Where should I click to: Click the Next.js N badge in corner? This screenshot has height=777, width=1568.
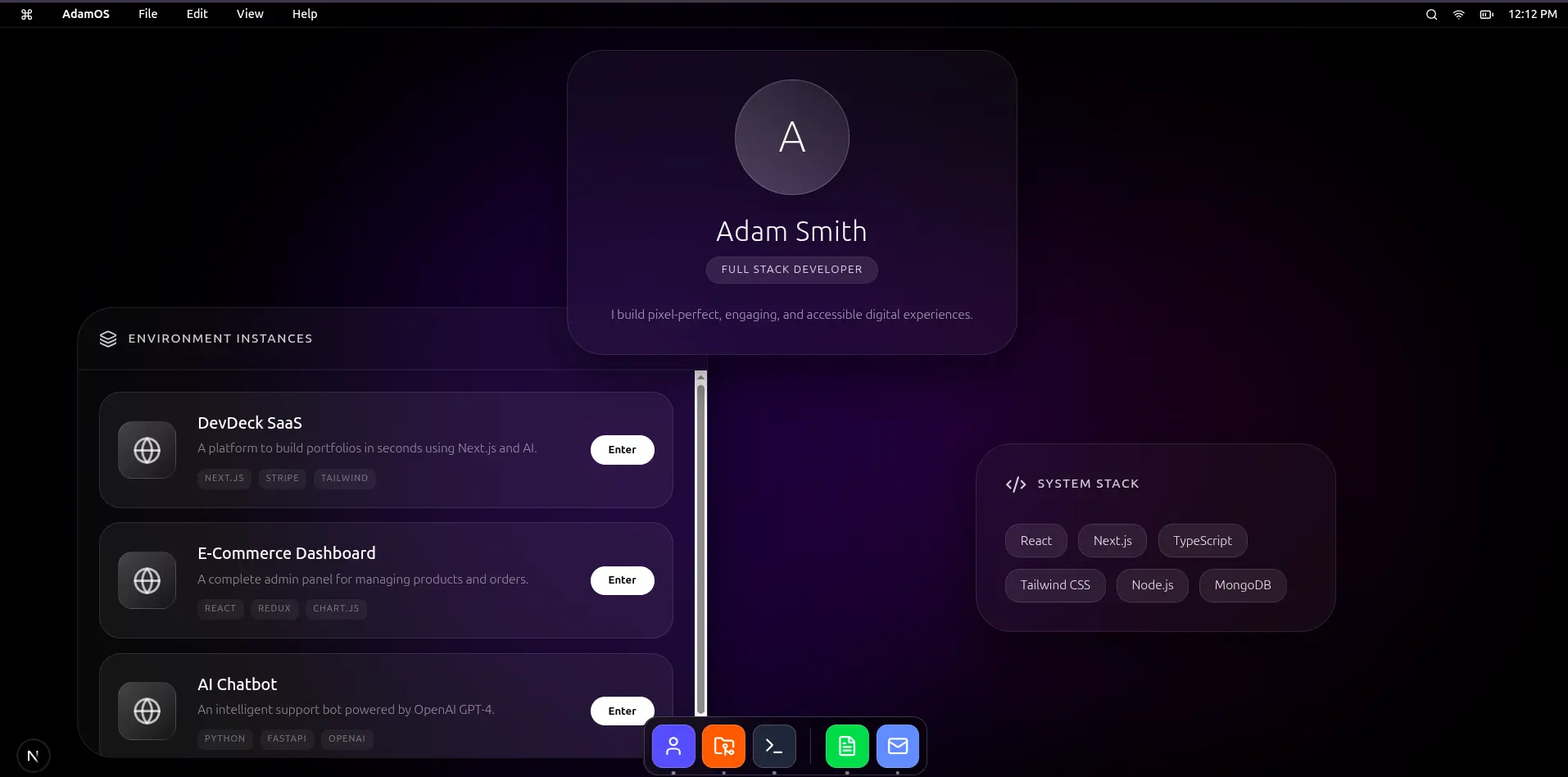[33, 756]
